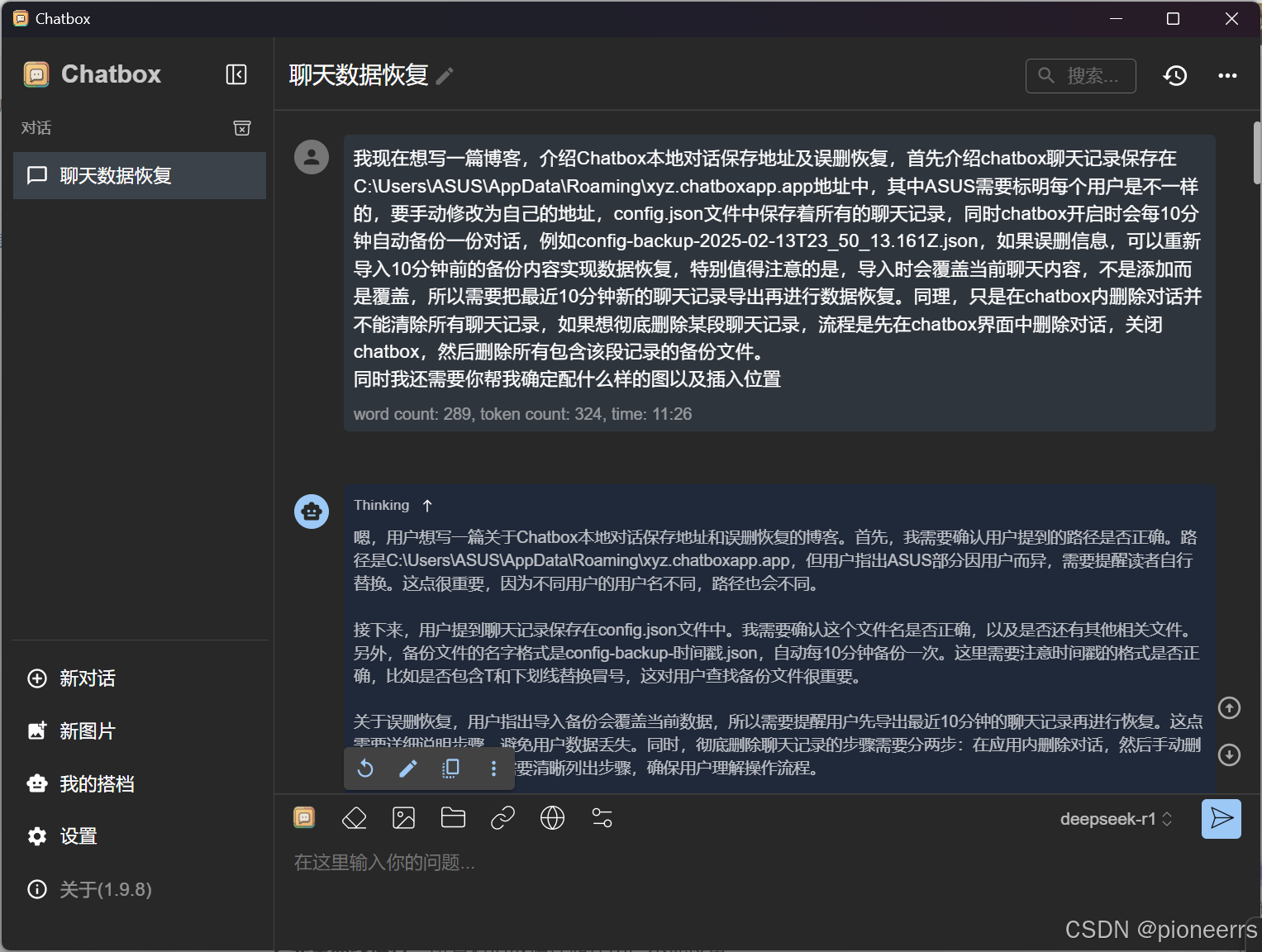Select the deepseek-r1 model dropdown
Image resolution: width=1262 pixels, height=952 pixels.
(x=1116, y=819)
